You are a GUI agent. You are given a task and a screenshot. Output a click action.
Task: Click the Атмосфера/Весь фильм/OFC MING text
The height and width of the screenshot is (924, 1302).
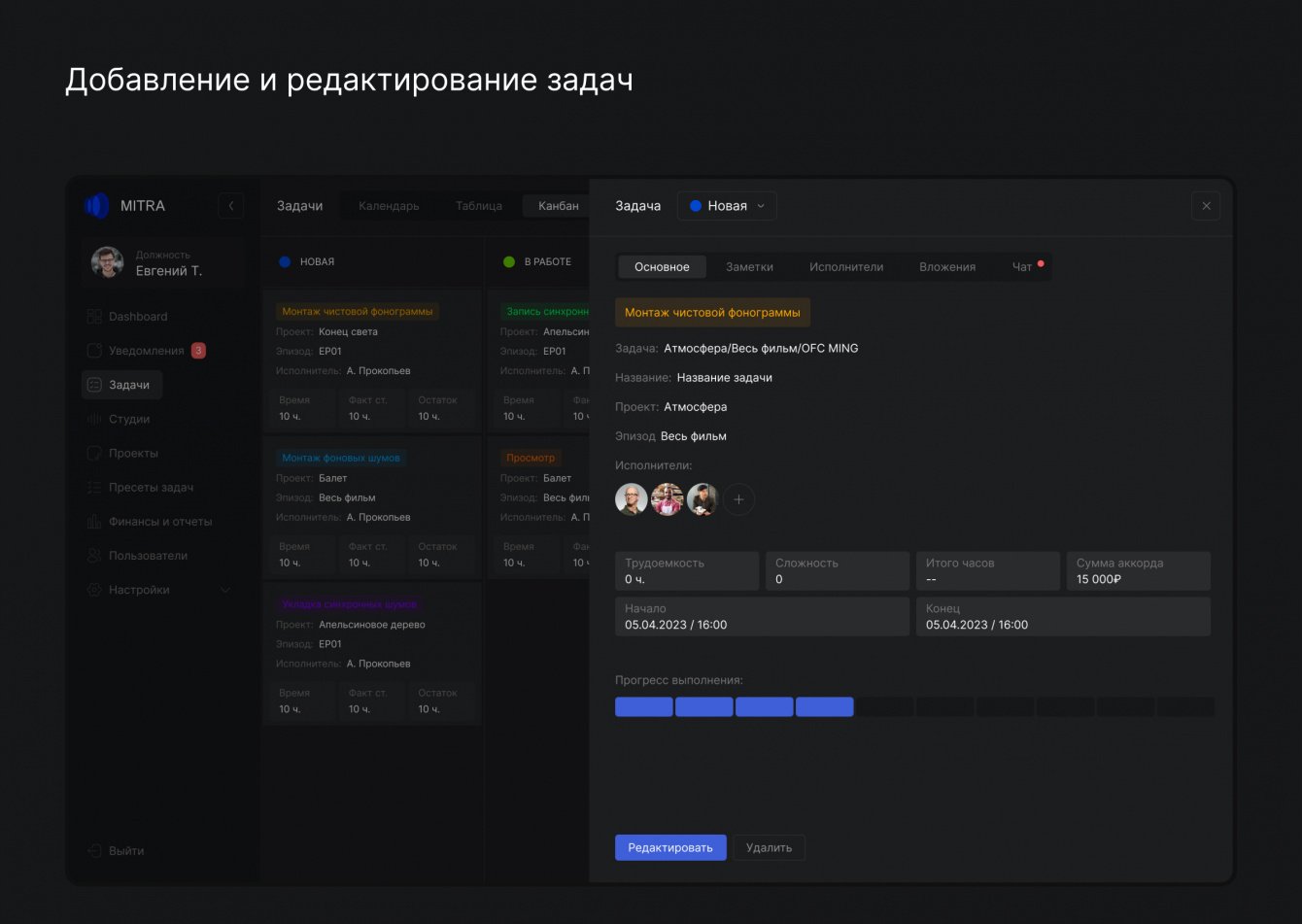click(x=761, y=348)
